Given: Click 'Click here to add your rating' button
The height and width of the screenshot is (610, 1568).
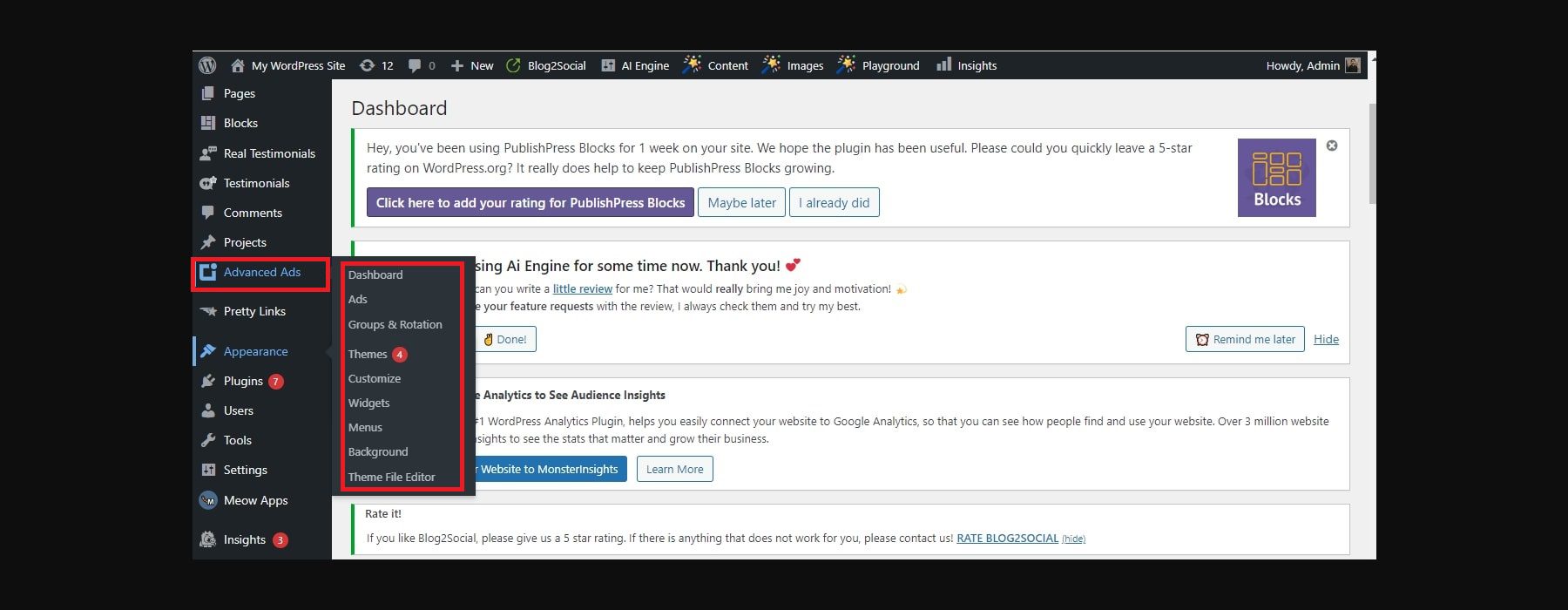Looking at the screenshot, I should tap(531, 202).
